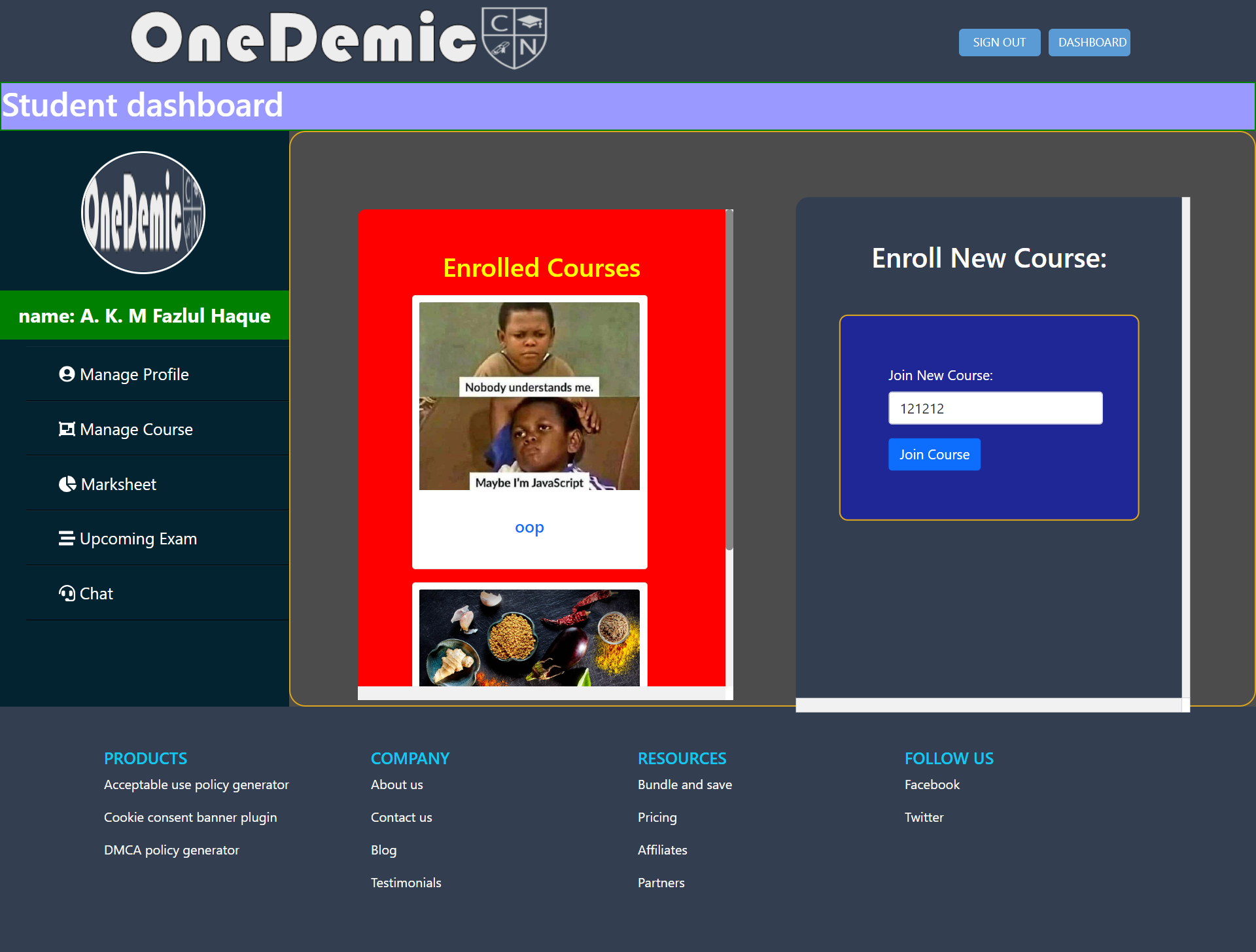The image size is (1256, 952).
Task: Click the Enroll New Course heading
Action: coord(989,258)
